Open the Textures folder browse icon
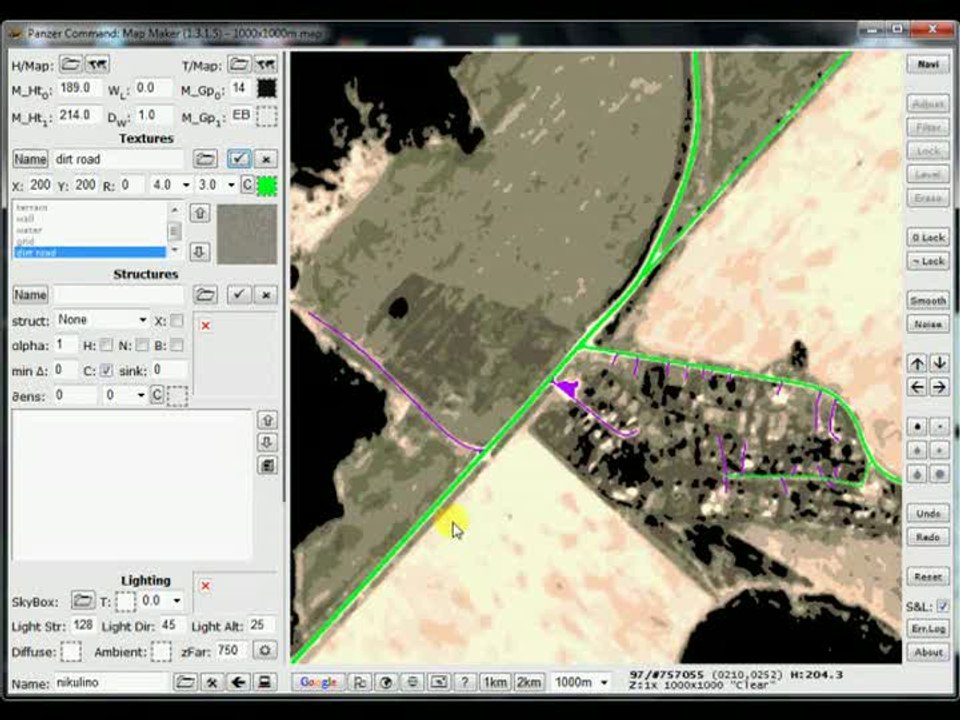960x720 pixels. (x=205, y=159)
